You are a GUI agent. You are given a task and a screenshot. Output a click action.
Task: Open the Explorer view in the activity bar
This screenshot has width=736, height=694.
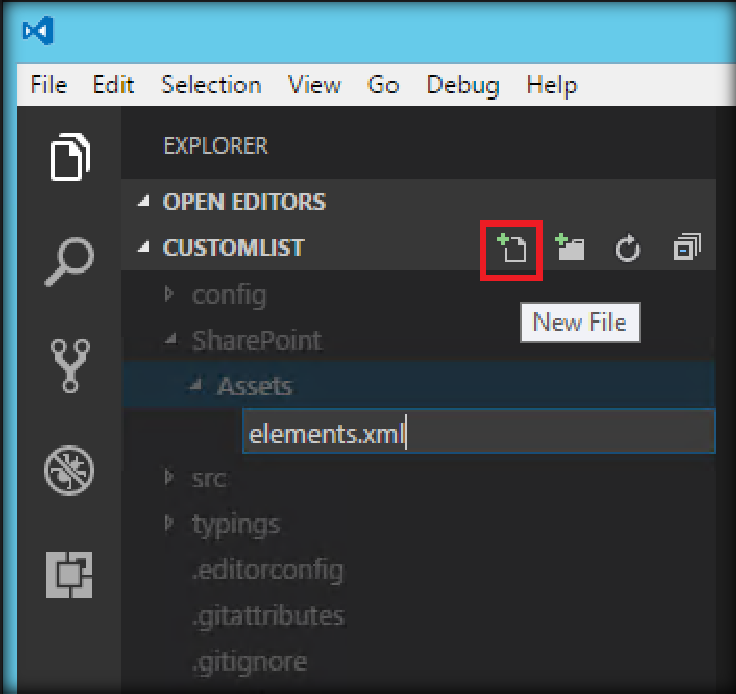point(70,157)
